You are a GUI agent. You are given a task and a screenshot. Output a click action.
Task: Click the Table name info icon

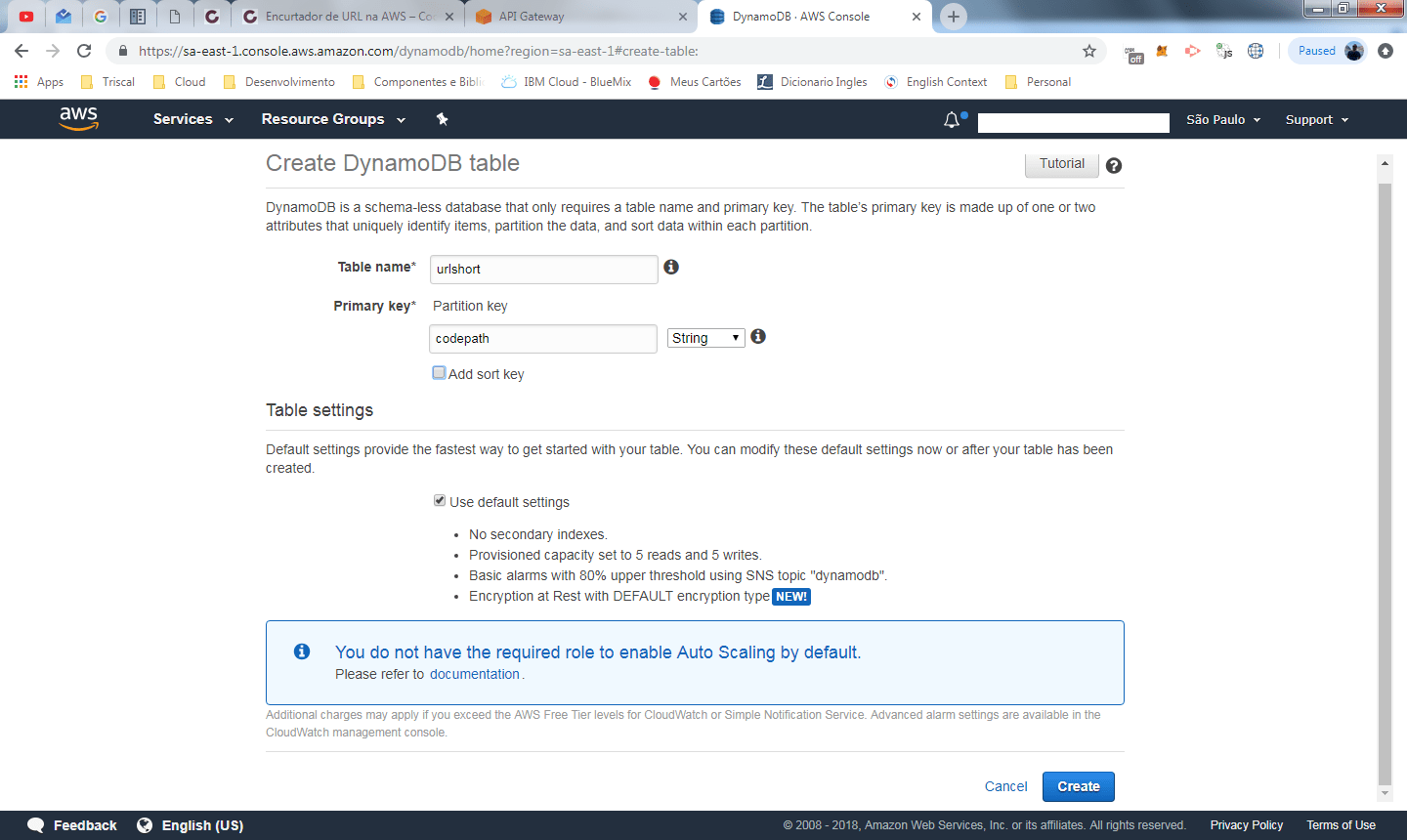pyautogui.click(x=671, y=267)
